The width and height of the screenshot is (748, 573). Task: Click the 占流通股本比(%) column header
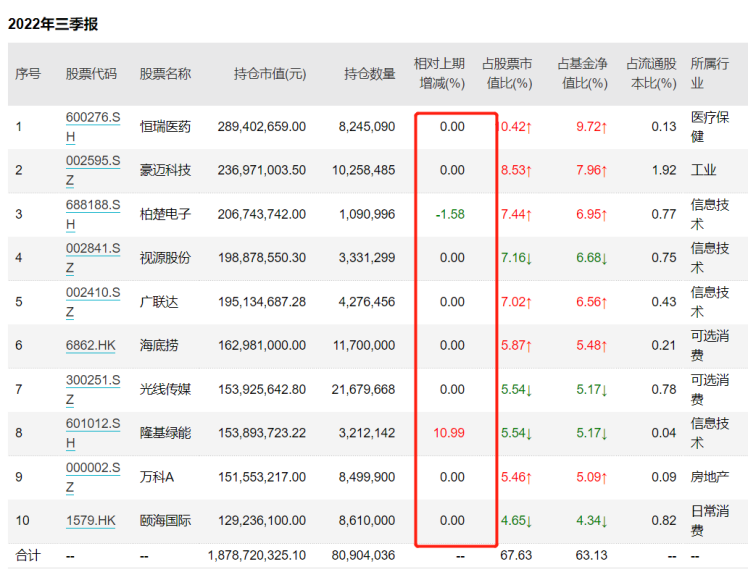point(652,73)
